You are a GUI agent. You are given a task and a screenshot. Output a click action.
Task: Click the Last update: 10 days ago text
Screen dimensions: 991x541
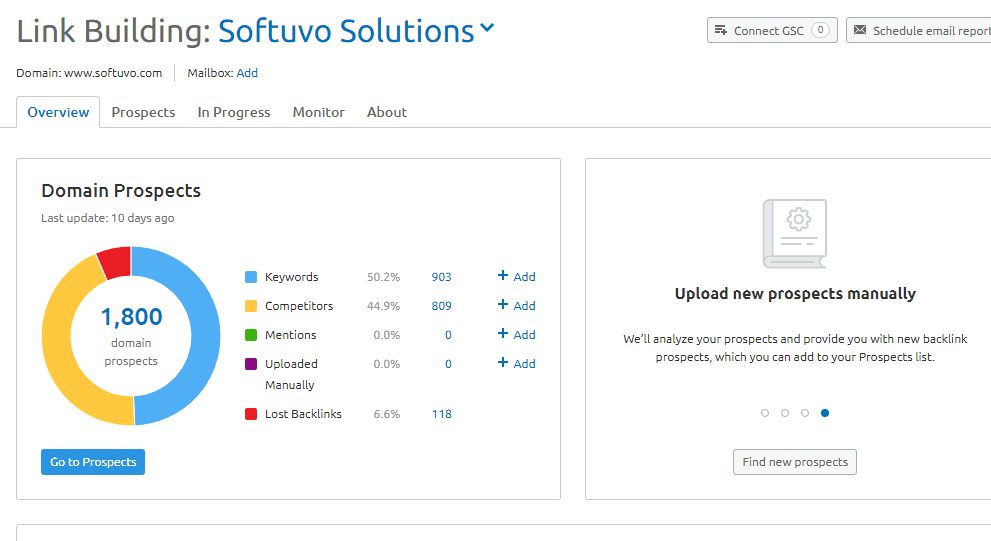(x=108, y=218)
